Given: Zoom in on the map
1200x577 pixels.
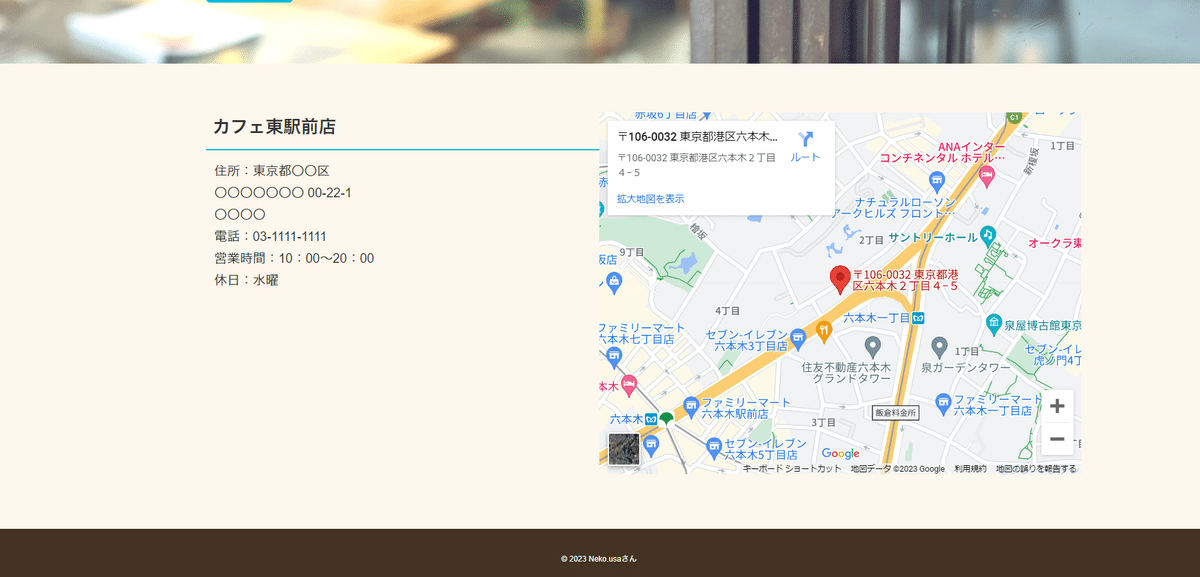Looking at the screenshot, I should tap(1057, 406).
